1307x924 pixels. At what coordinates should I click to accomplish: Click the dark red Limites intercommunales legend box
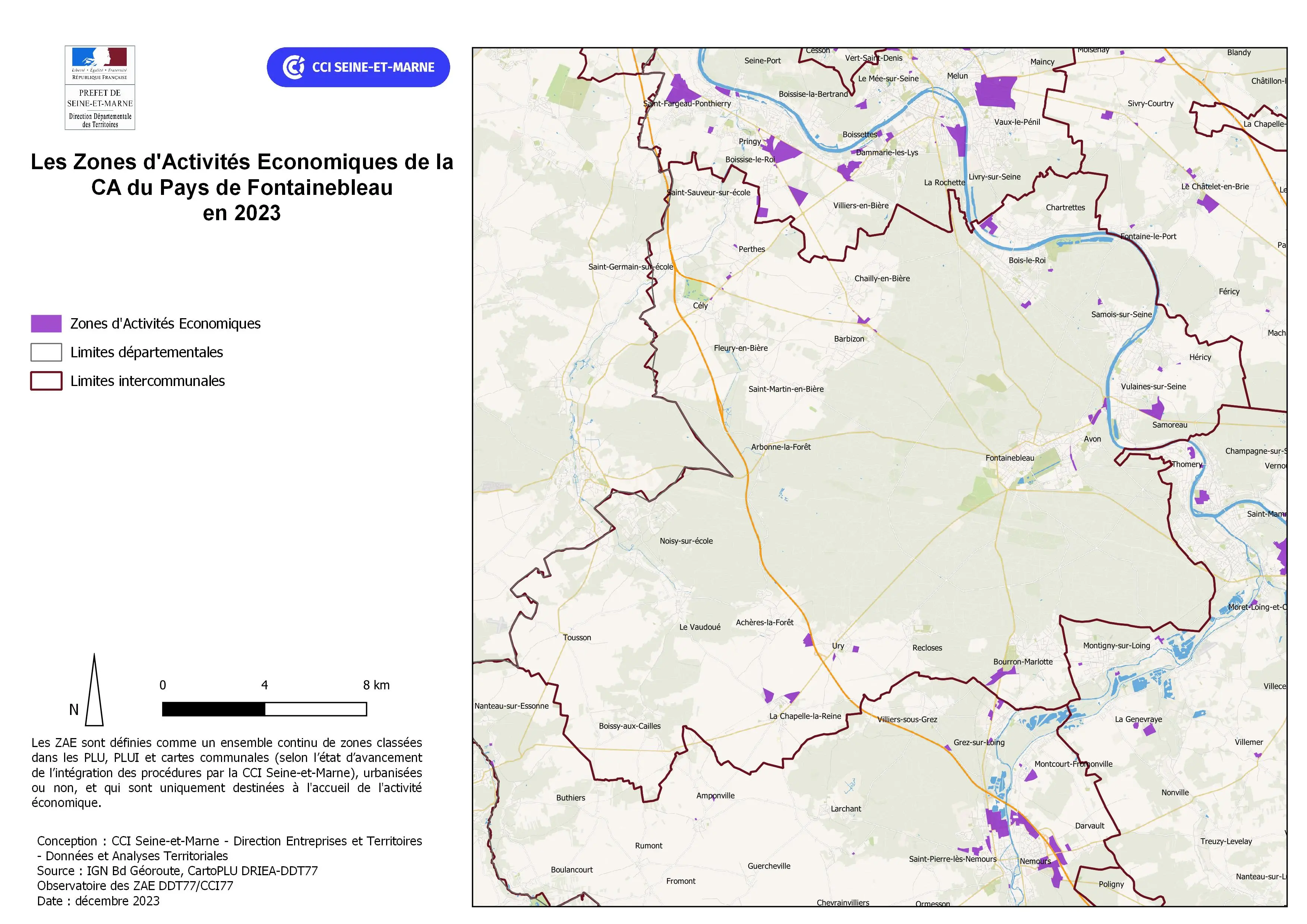46,381
